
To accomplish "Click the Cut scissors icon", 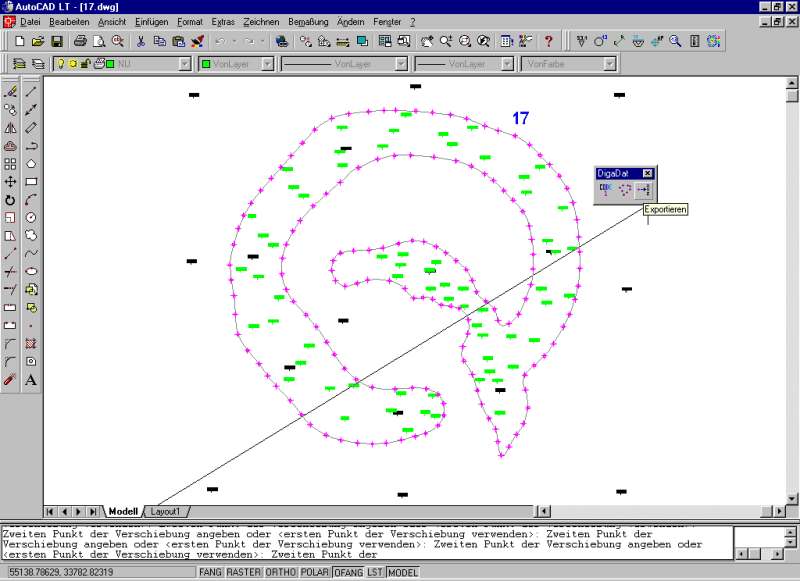I will pos(141,41).
